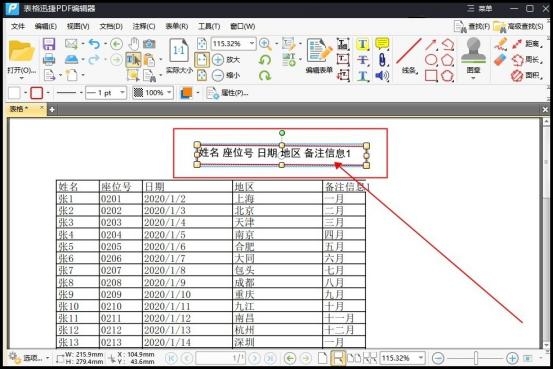This screenshot has height=369, width=553.
Task: Click the white fill color swatch
Action: pos(14,93)
